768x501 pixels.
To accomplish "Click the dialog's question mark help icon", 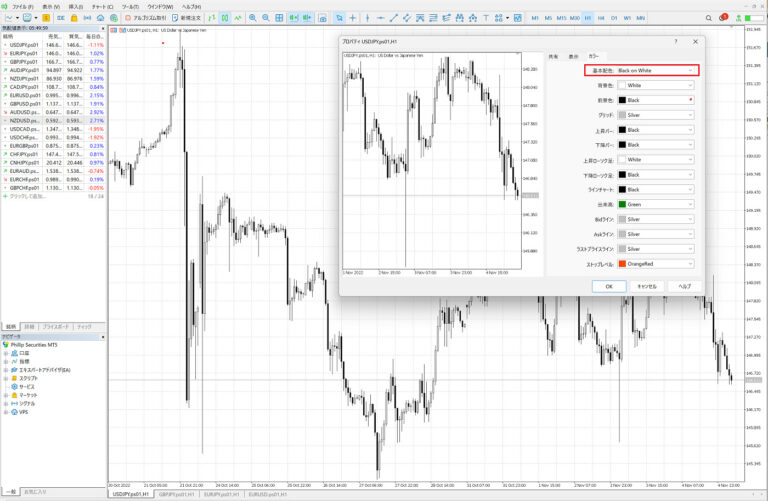I will pyautogui.click(x=676, y=41).
